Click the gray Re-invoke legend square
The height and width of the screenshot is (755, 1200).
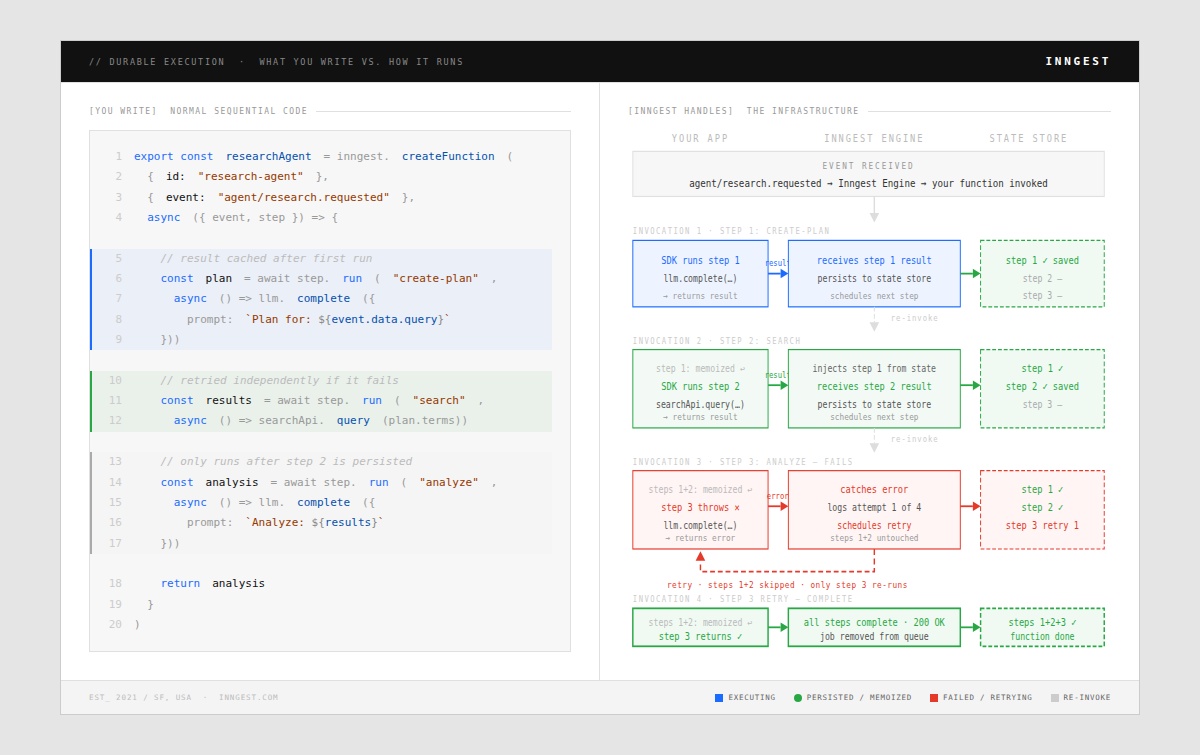click(x=1055, y=698)
